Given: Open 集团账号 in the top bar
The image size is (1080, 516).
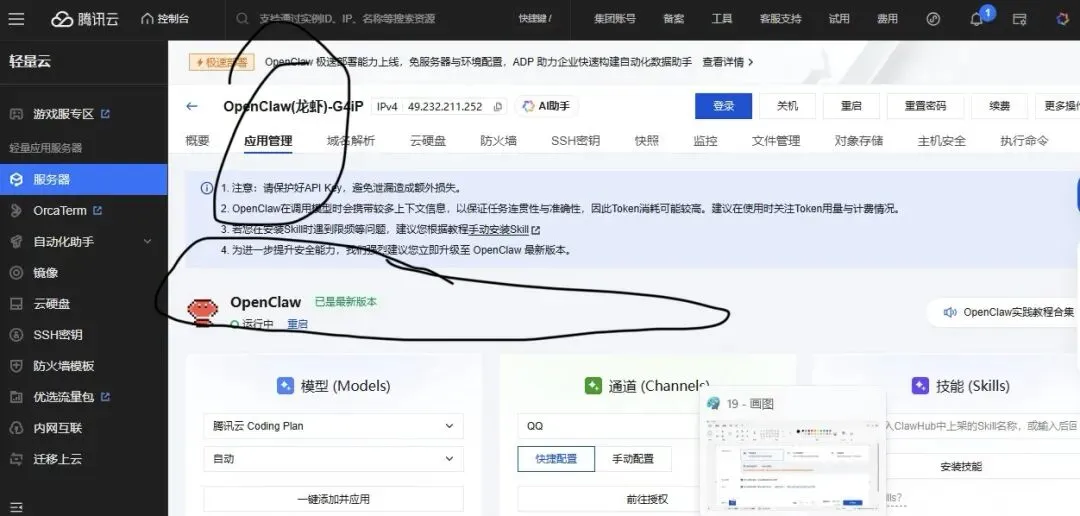Looking at the screenshot, I should click(x=615, y=19).
